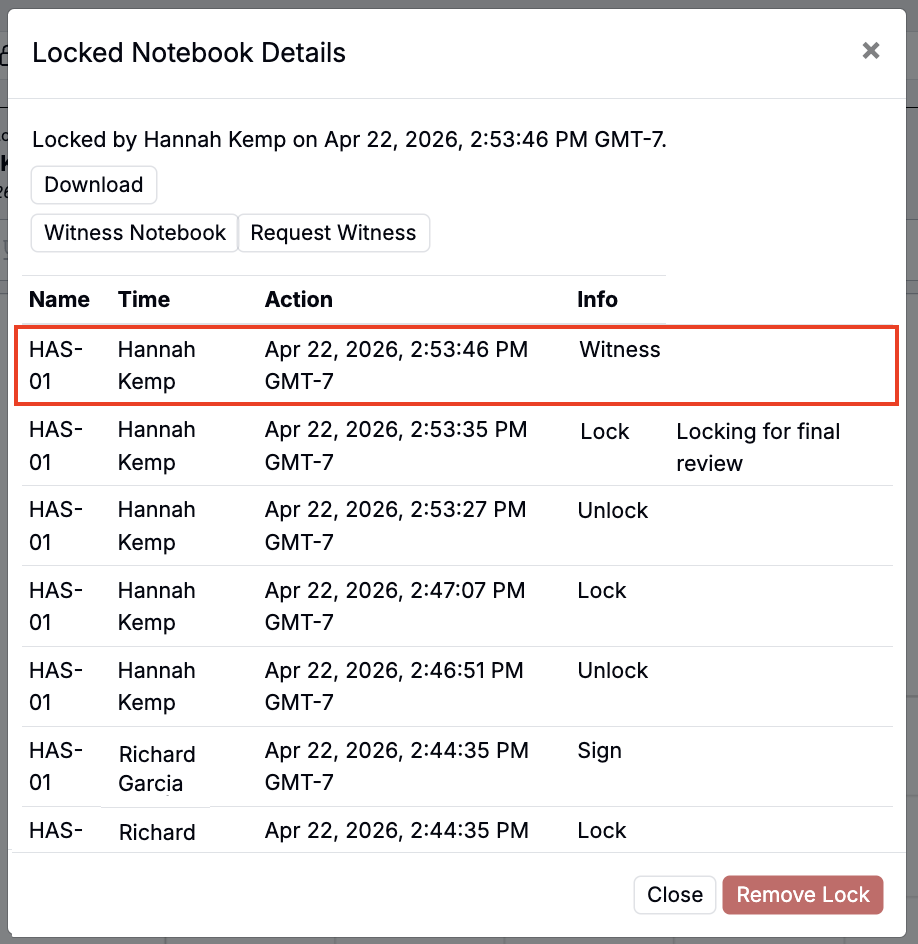The width and height of the screenshot is (918, 944).
Task: Click the Request Witness button
Action: [x=333, y=233]
